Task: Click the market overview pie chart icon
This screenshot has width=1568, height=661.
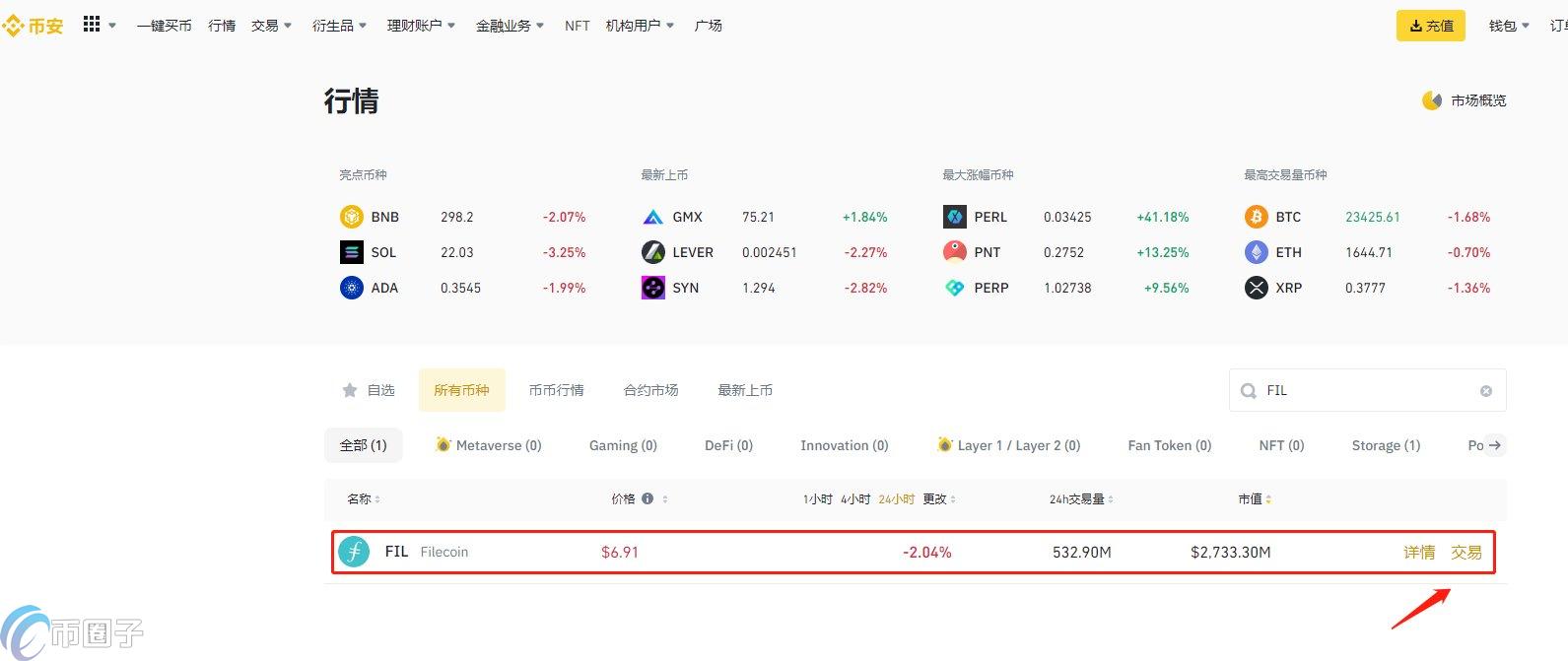Action: coord(1432,100)
